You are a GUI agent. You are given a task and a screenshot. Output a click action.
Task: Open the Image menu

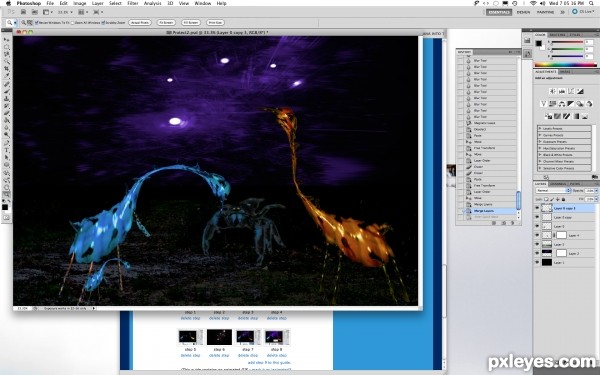tap(80, 3)
